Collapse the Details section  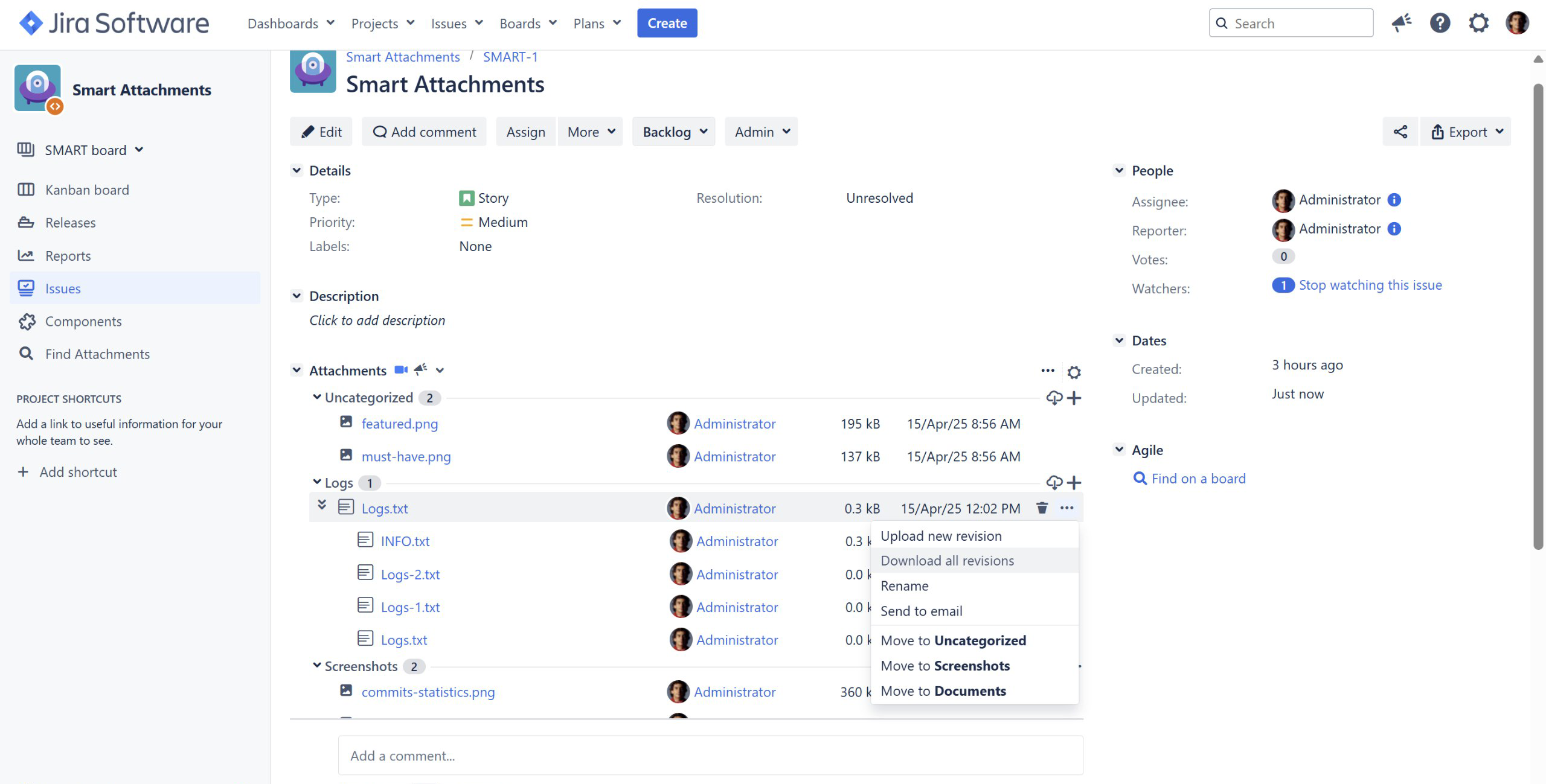[297, 170]
